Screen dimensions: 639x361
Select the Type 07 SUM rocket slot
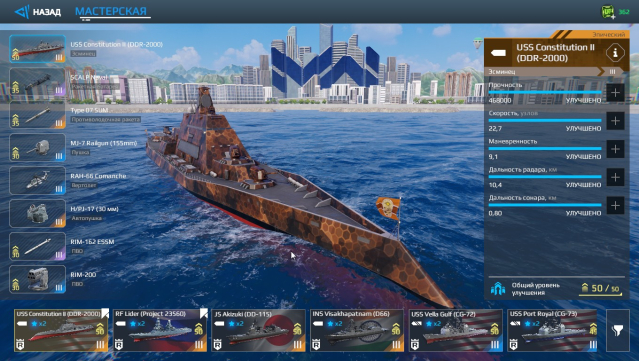(x=37, y=115)
